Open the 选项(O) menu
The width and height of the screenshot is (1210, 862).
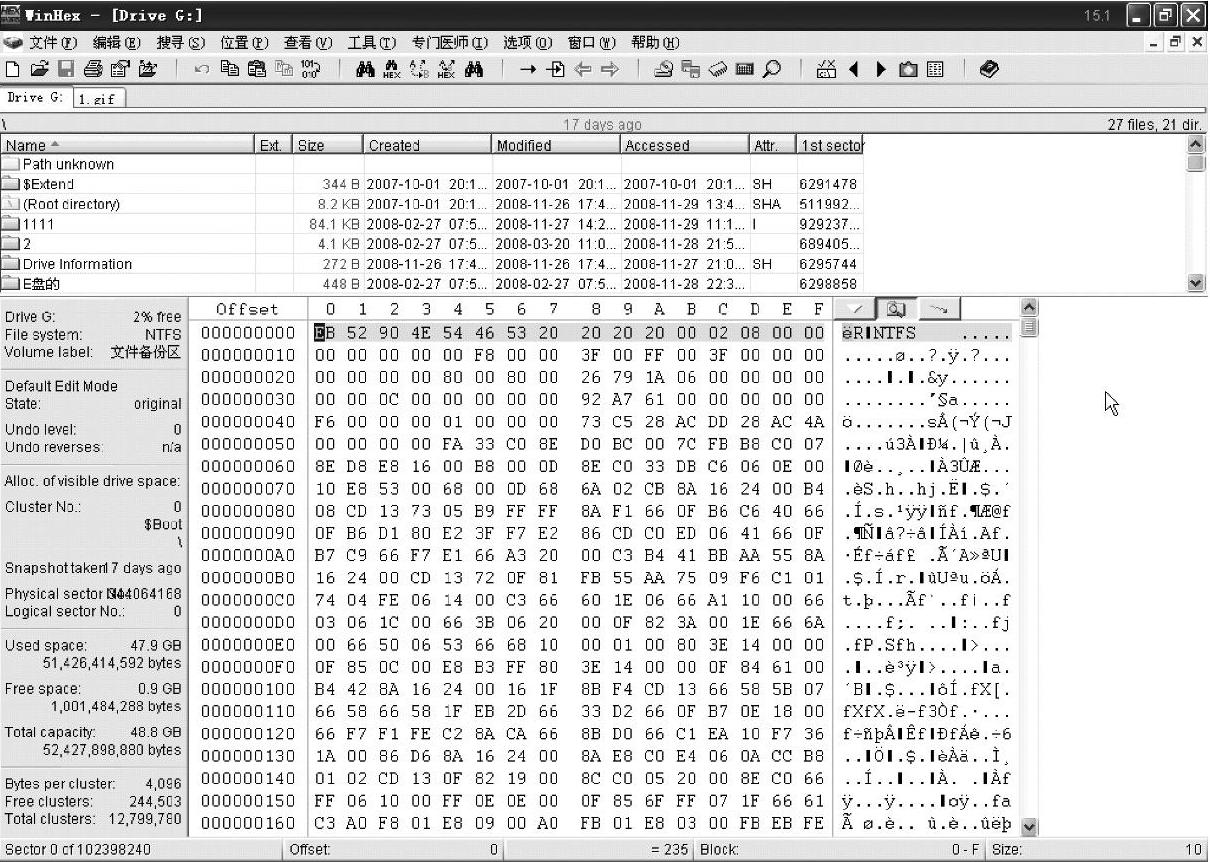point(527,43)
